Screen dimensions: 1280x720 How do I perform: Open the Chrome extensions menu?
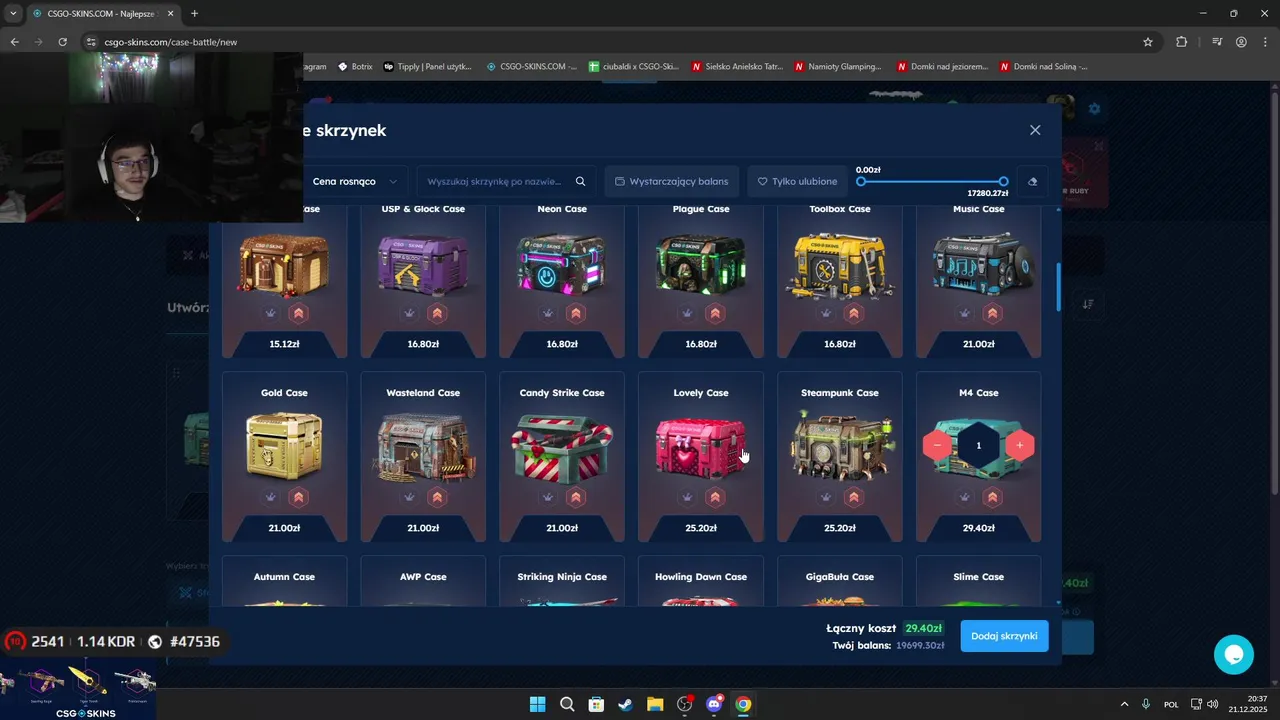tap(1182, 42)
